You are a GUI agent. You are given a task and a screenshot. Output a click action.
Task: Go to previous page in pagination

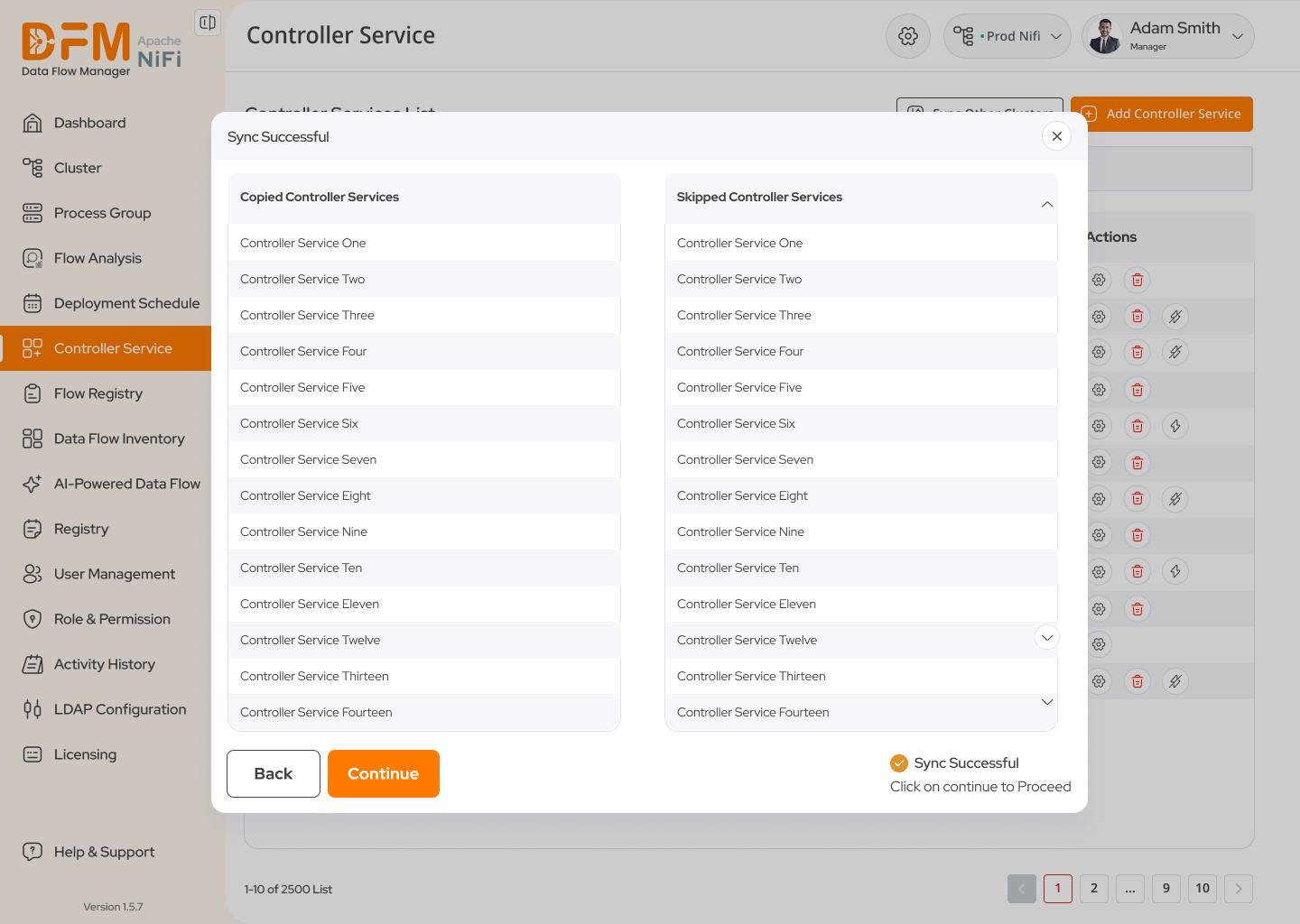pos(1022,889)
